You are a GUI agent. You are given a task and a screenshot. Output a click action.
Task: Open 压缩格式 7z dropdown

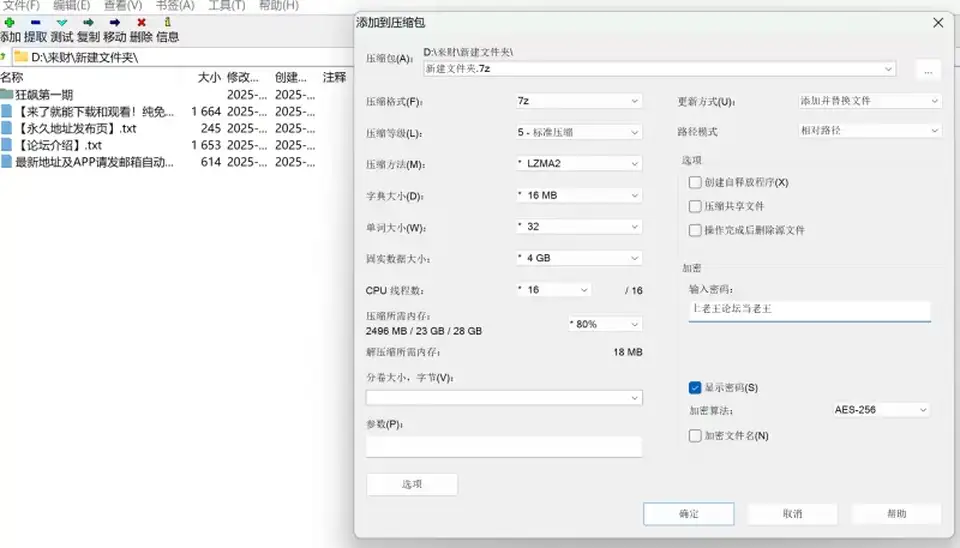pos(579,101)
